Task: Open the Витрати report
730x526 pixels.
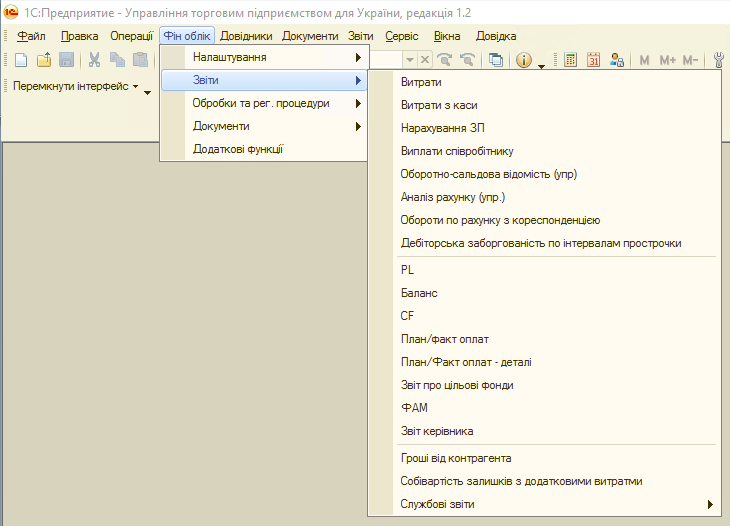Action: (556, 82)
